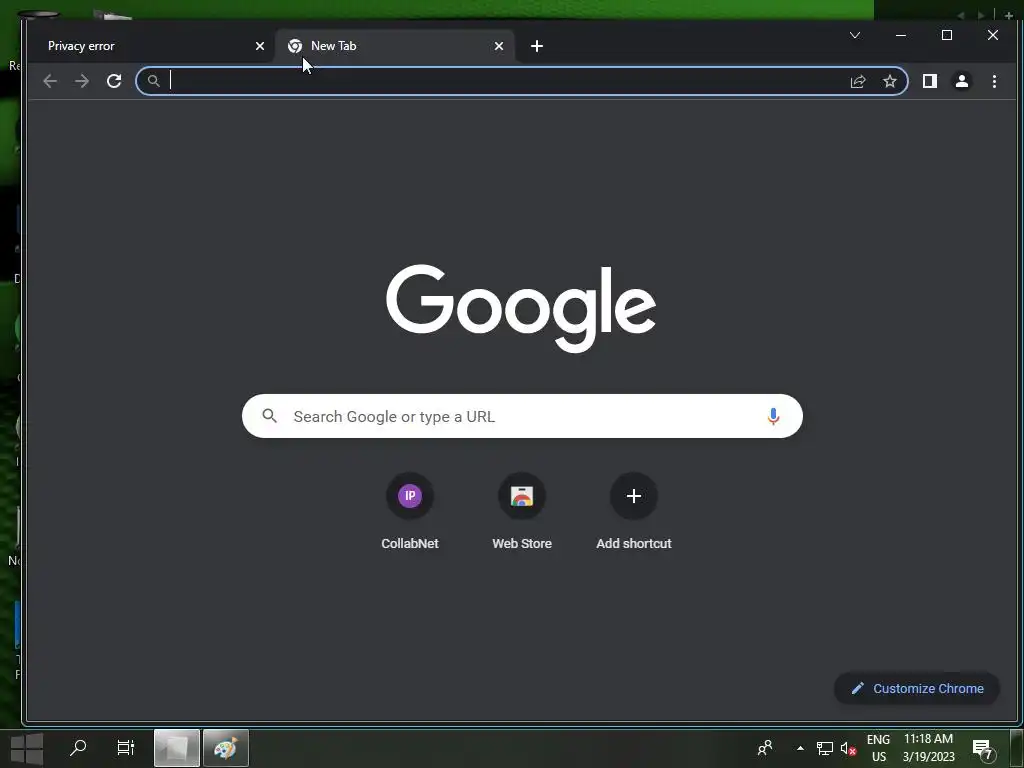The image size is (1024, 768).
Task: Bookmark this tab with the star icon
Action: tap(889, 81)
